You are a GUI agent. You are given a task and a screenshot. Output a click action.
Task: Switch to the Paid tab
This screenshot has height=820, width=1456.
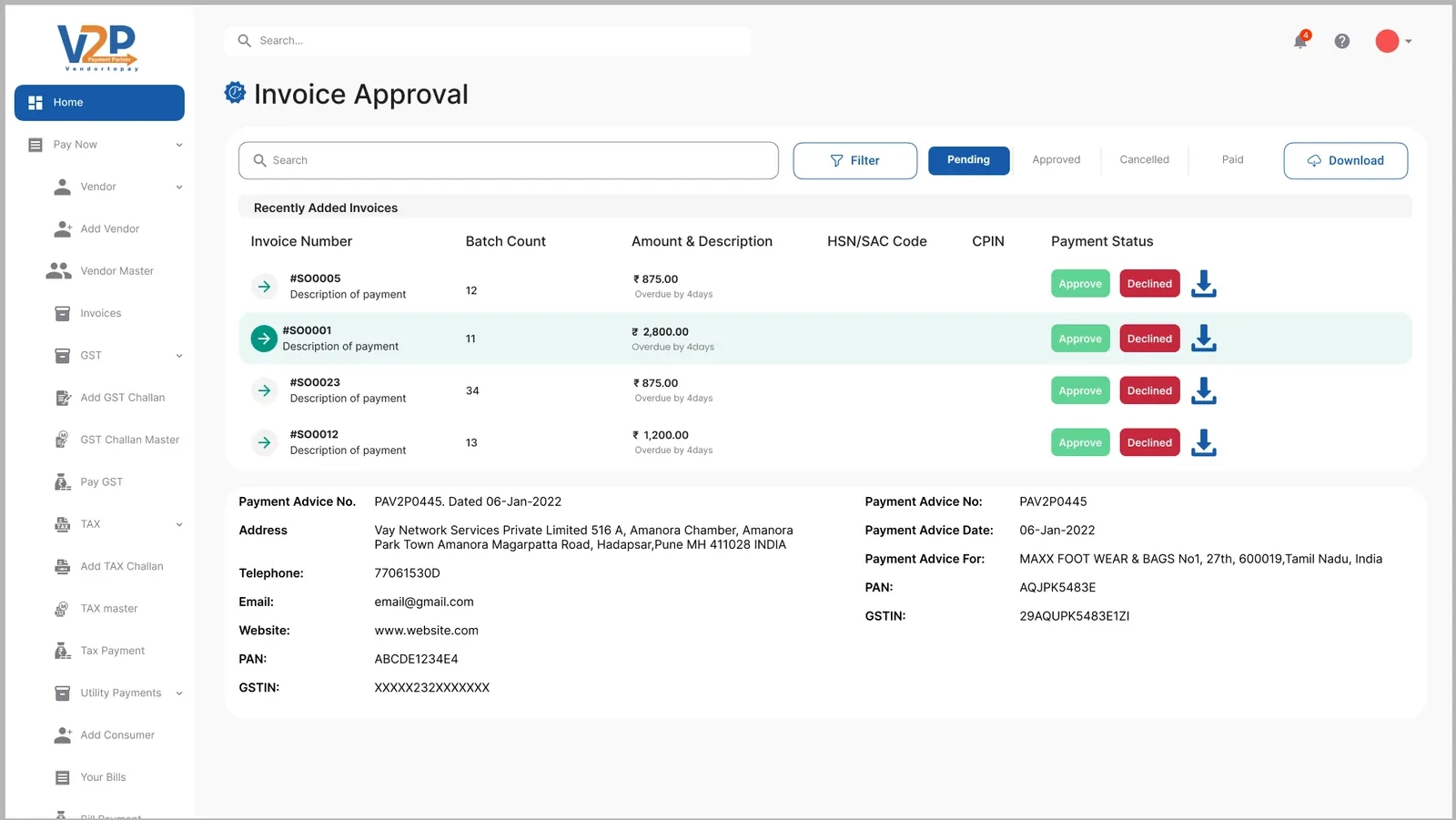pos(1232,160)
